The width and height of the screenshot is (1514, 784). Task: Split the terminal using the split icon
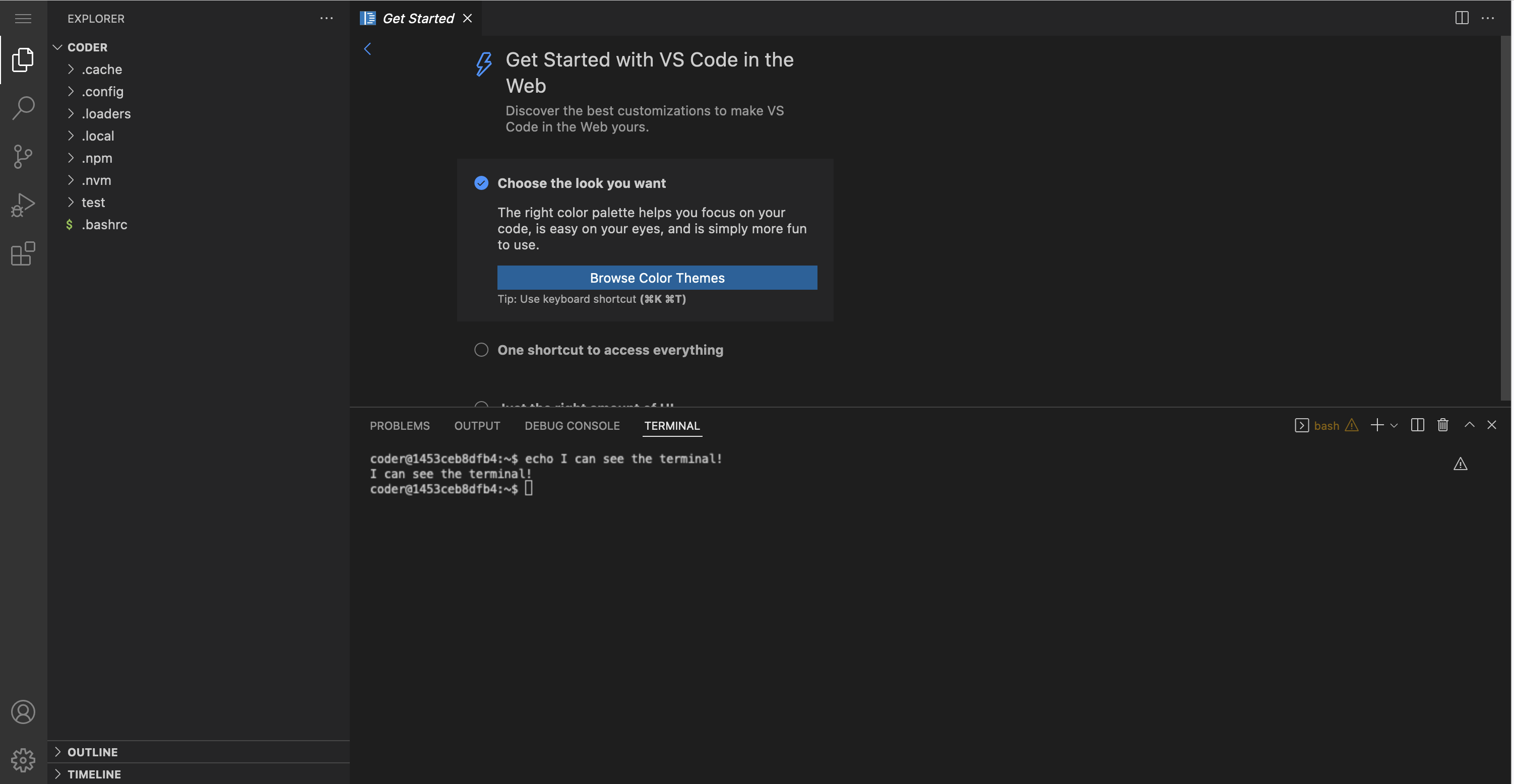(1418, 425)
